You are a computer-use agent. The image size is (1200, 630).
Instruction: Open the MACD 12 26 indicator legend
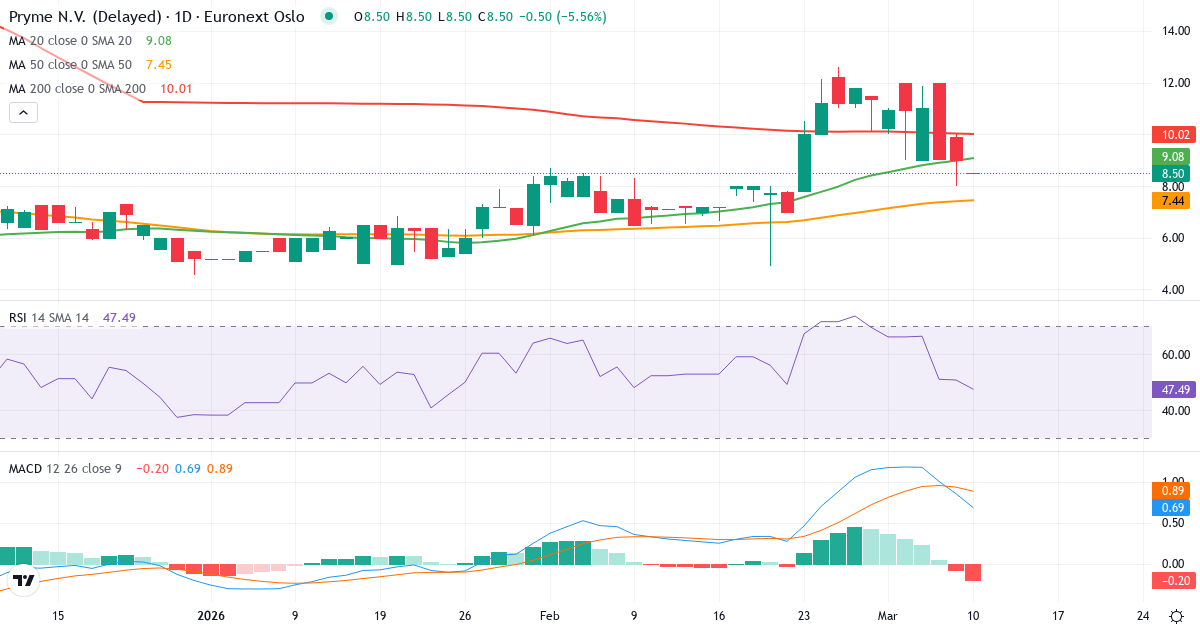click(x=65, y=468)
